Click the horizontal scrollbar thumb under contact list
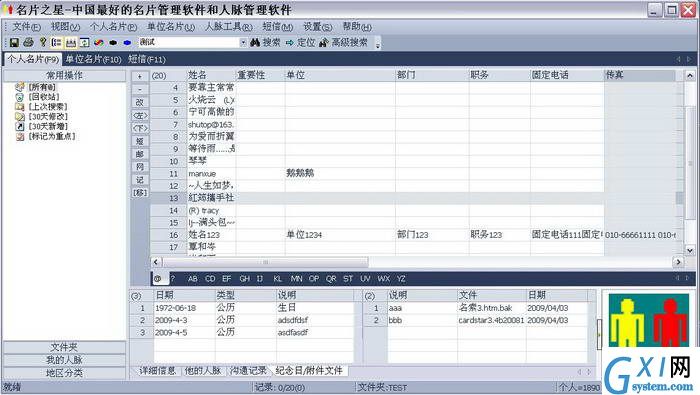The height and width of the screenshot is (395, 700). [266, 262]
